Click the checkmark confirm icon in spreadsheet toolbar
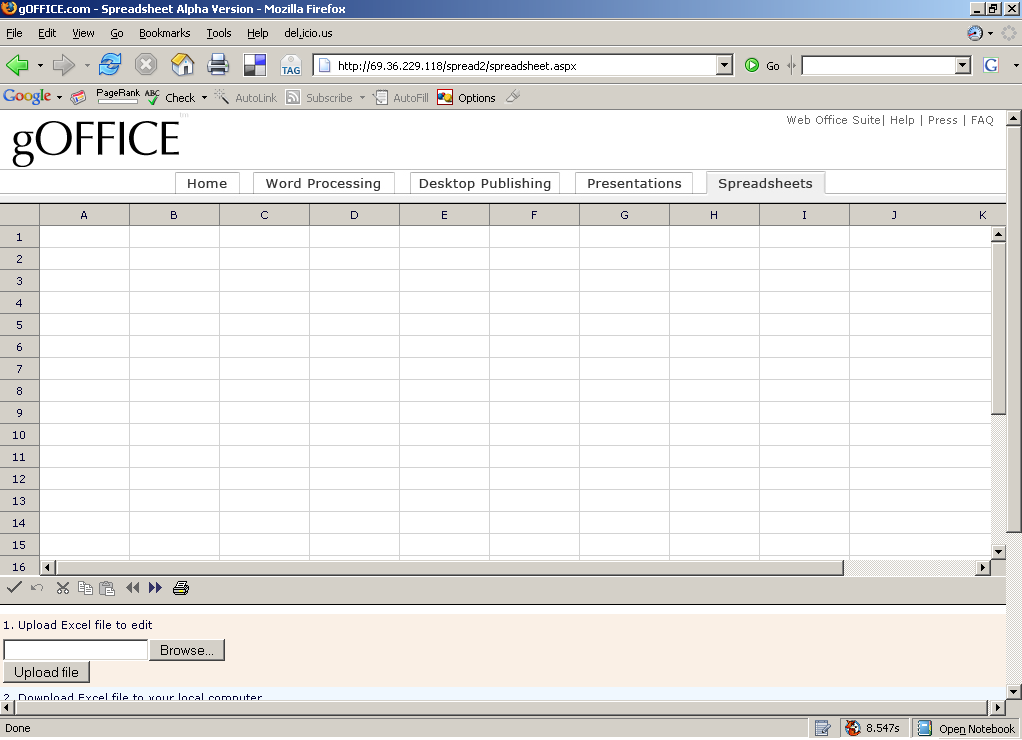 click(x=14, y=587)
